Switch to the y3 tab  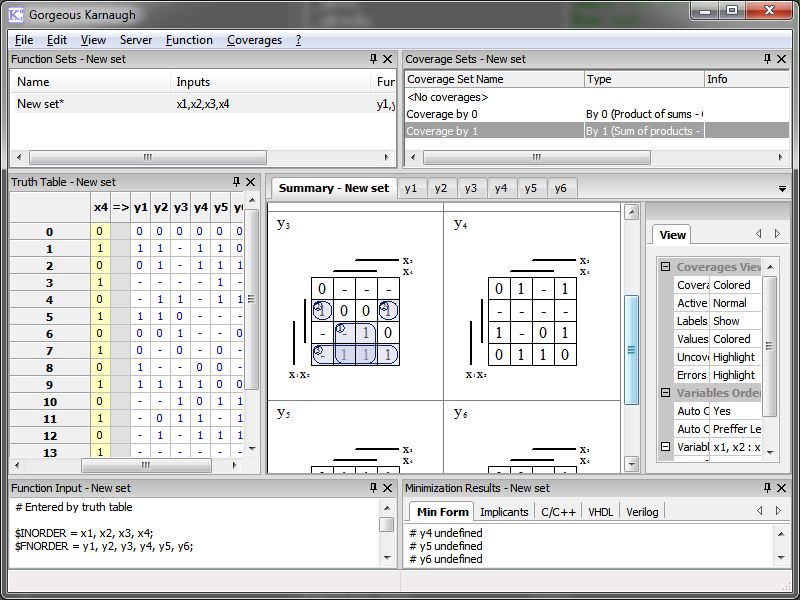471,188
